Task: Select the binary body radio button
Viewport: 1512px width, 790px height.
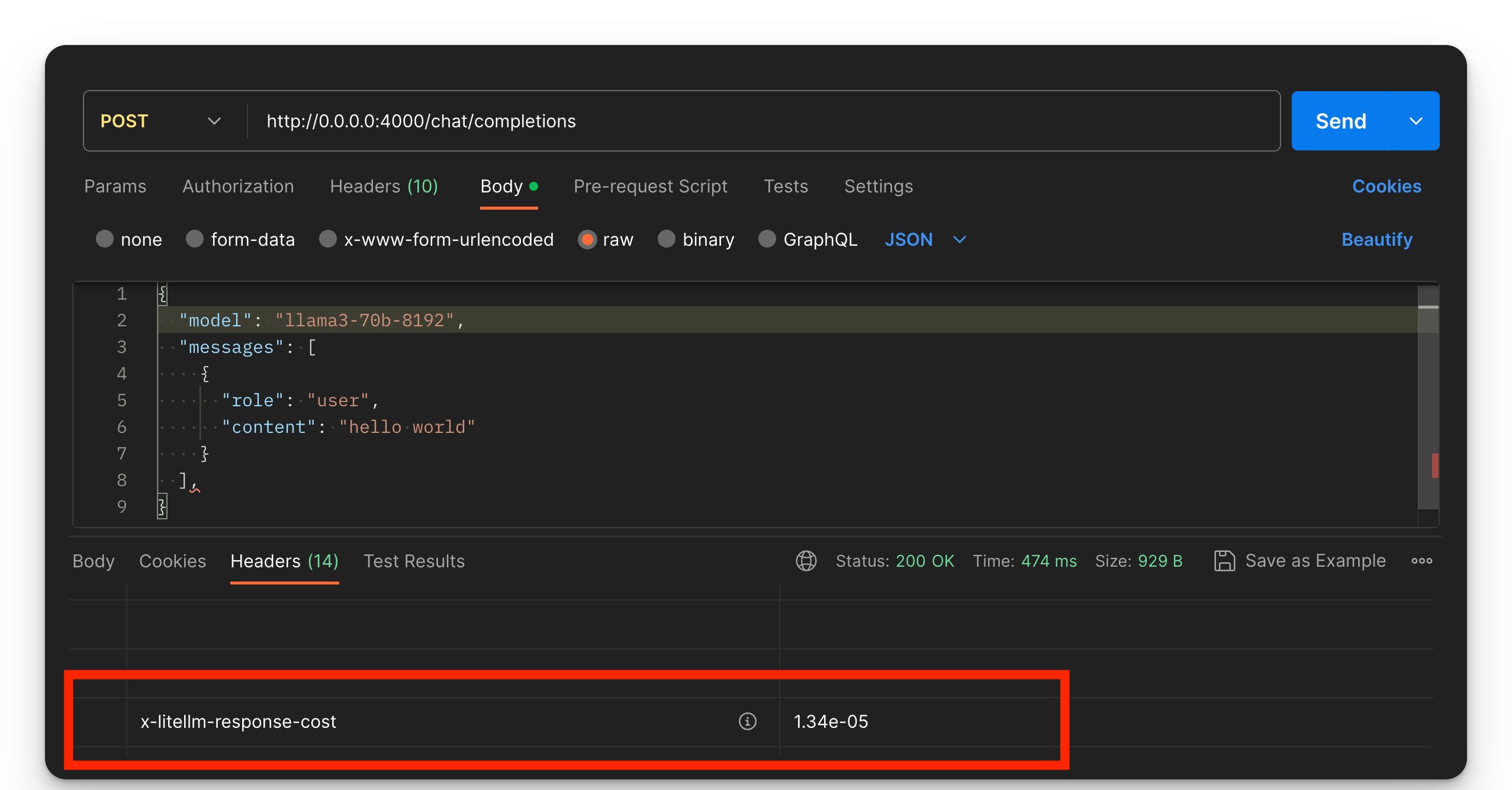Action: click(x=667, y=239)
